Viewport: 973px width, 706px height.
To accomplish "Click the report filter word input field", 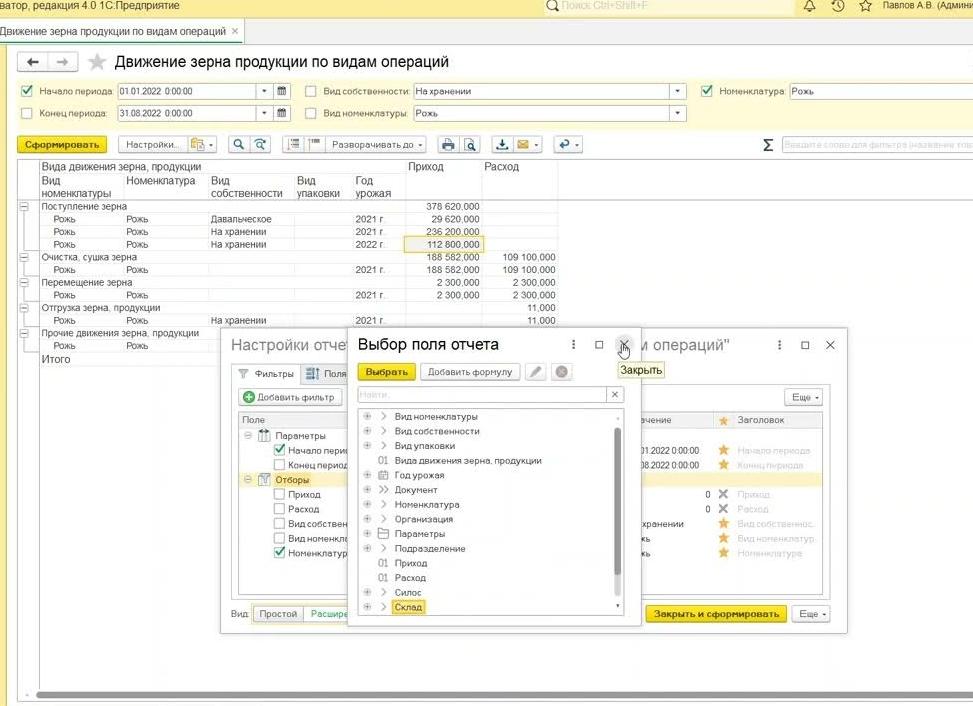I will (877, 145).
